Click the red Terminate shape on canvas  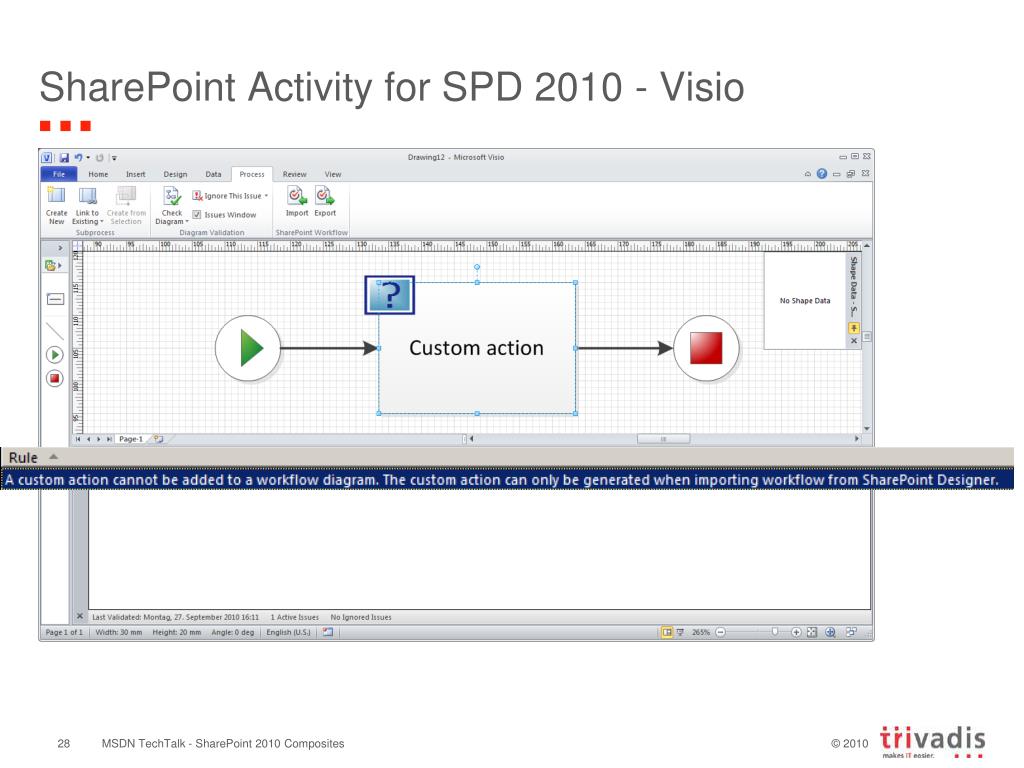(706, 348)
